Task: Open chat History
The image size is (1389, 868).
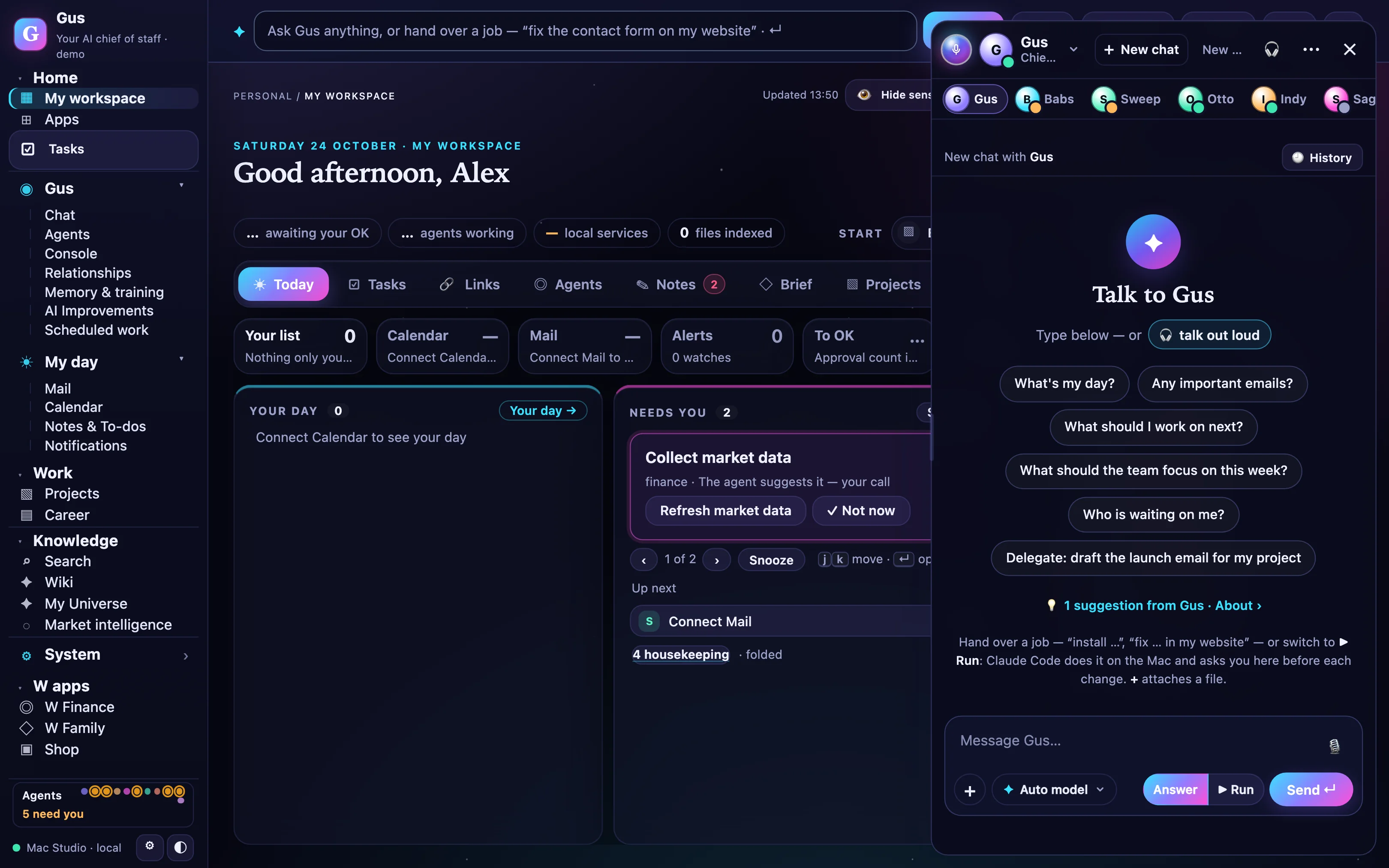Action: [x=1322, y=157]
